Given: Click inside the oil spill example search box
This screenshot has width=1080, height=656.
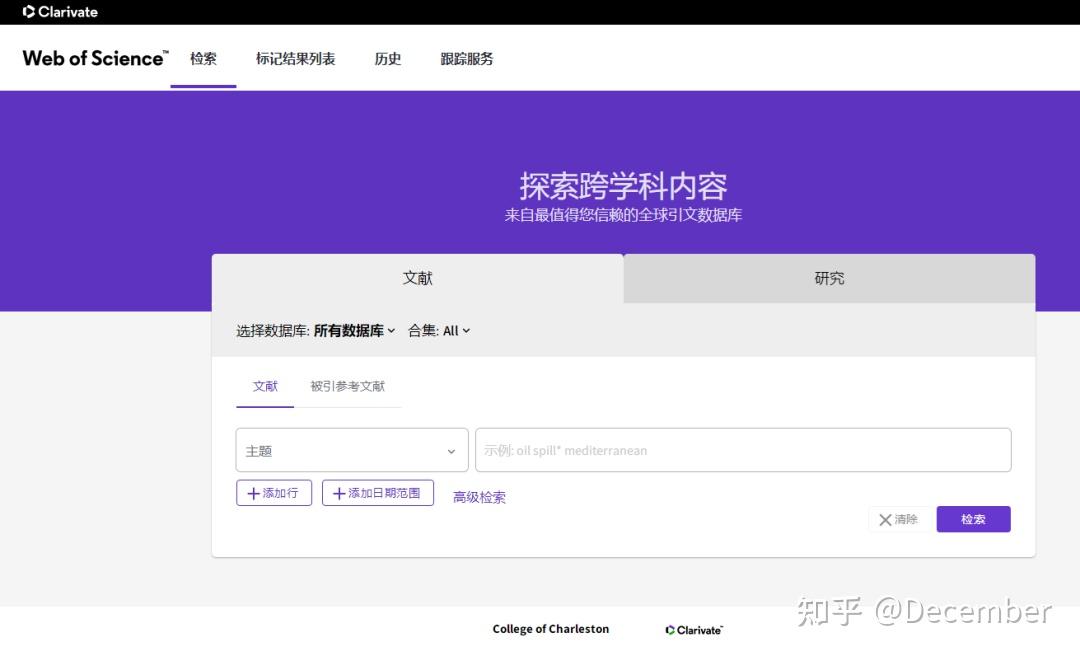Looking at the screenshot, I should click(743, 450).
